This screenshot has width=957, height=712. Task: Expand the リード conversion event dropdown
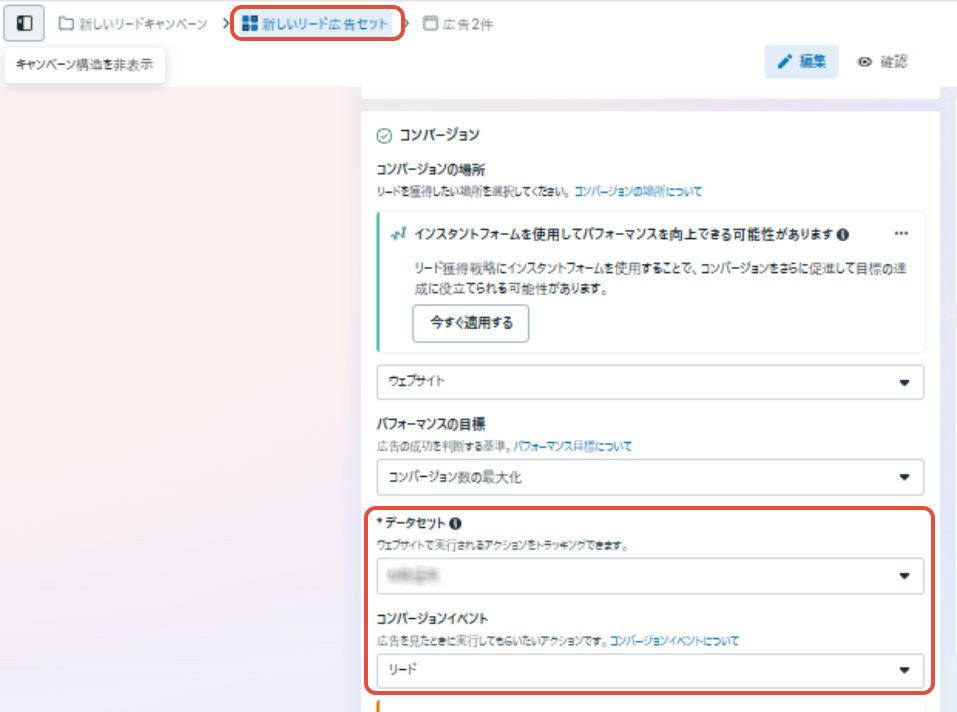pyautogui.click(x=650, y=670)
